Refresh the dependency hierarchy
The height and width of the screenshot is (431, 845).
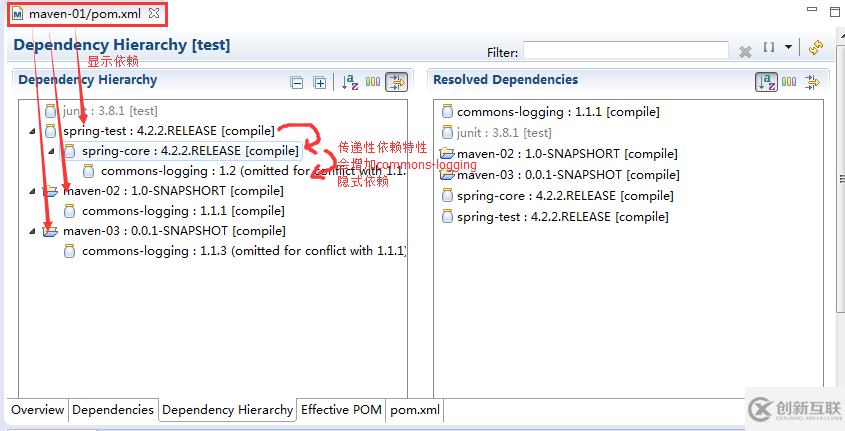point(816,47)
